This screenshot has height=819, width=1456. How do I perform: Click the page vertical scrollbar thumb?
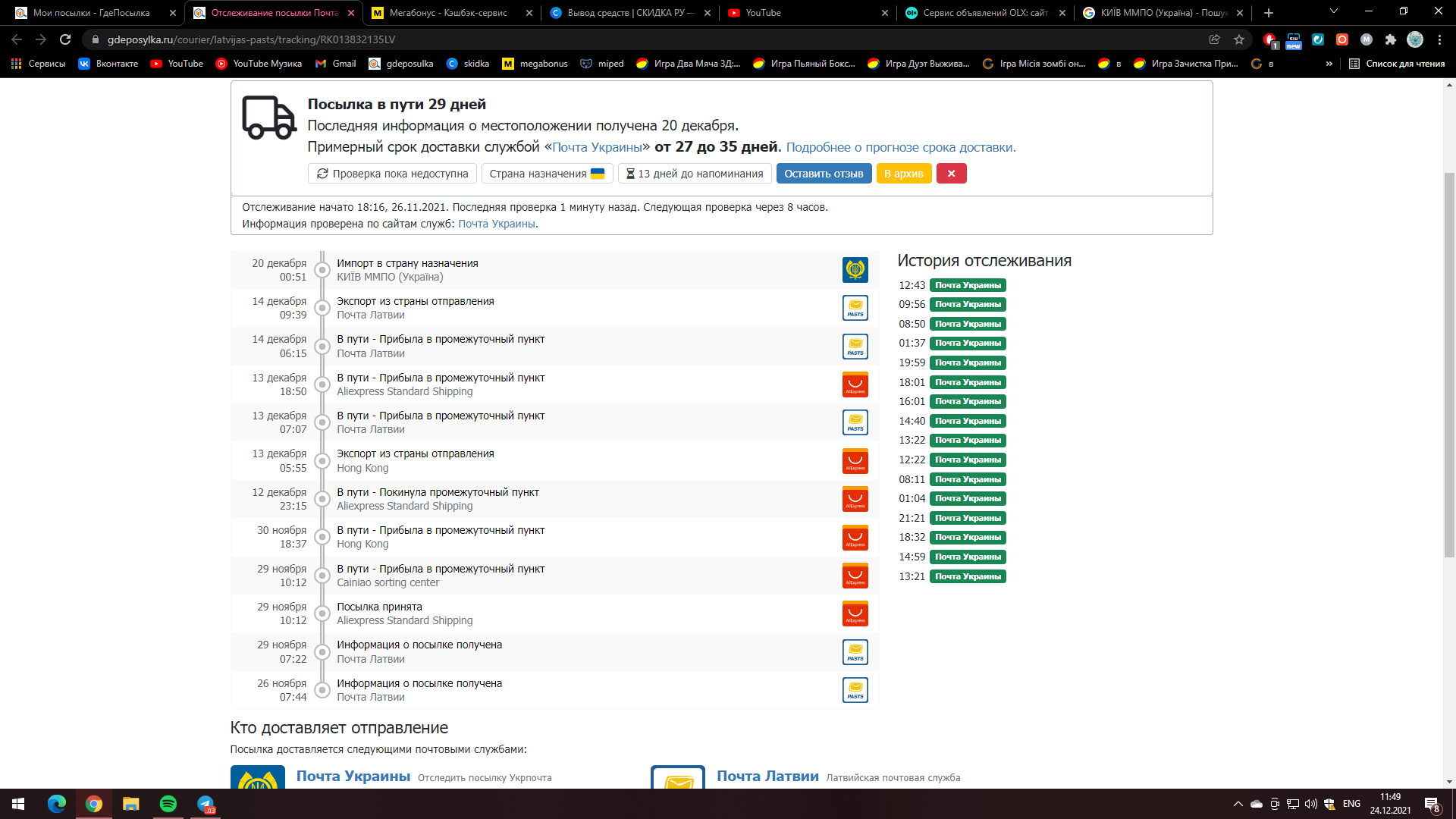pos(1449,364)
